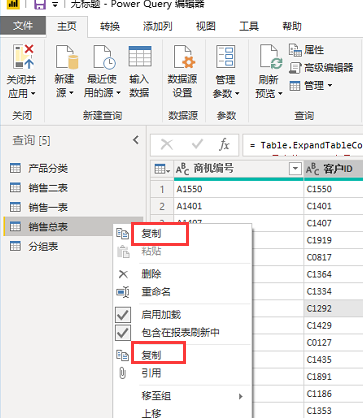
Task: Click the fx formula button
Action: (224, 145)
